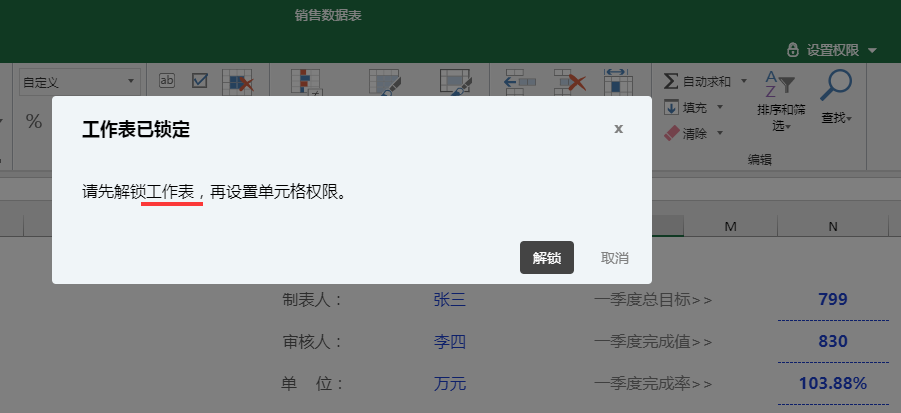Click the 查找 magnifier icon

coord(835,86)
